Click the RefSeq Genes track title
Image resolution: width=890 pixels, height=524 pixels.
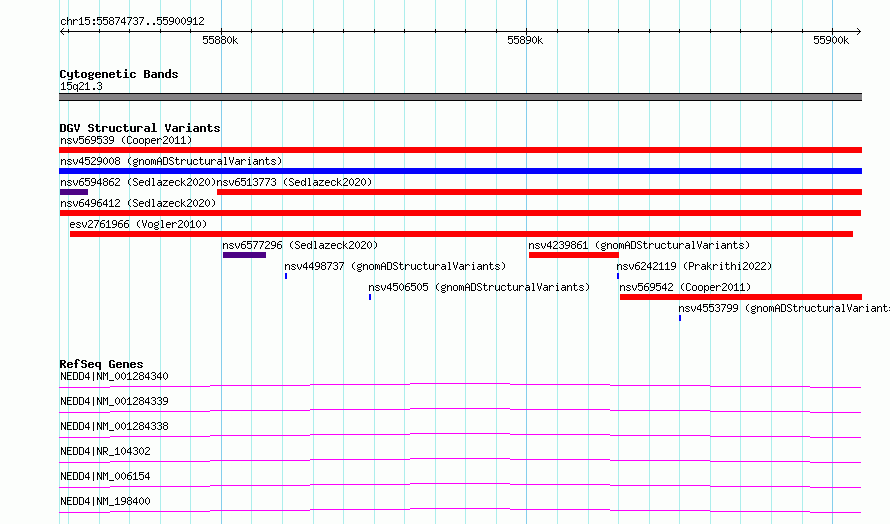101,364
